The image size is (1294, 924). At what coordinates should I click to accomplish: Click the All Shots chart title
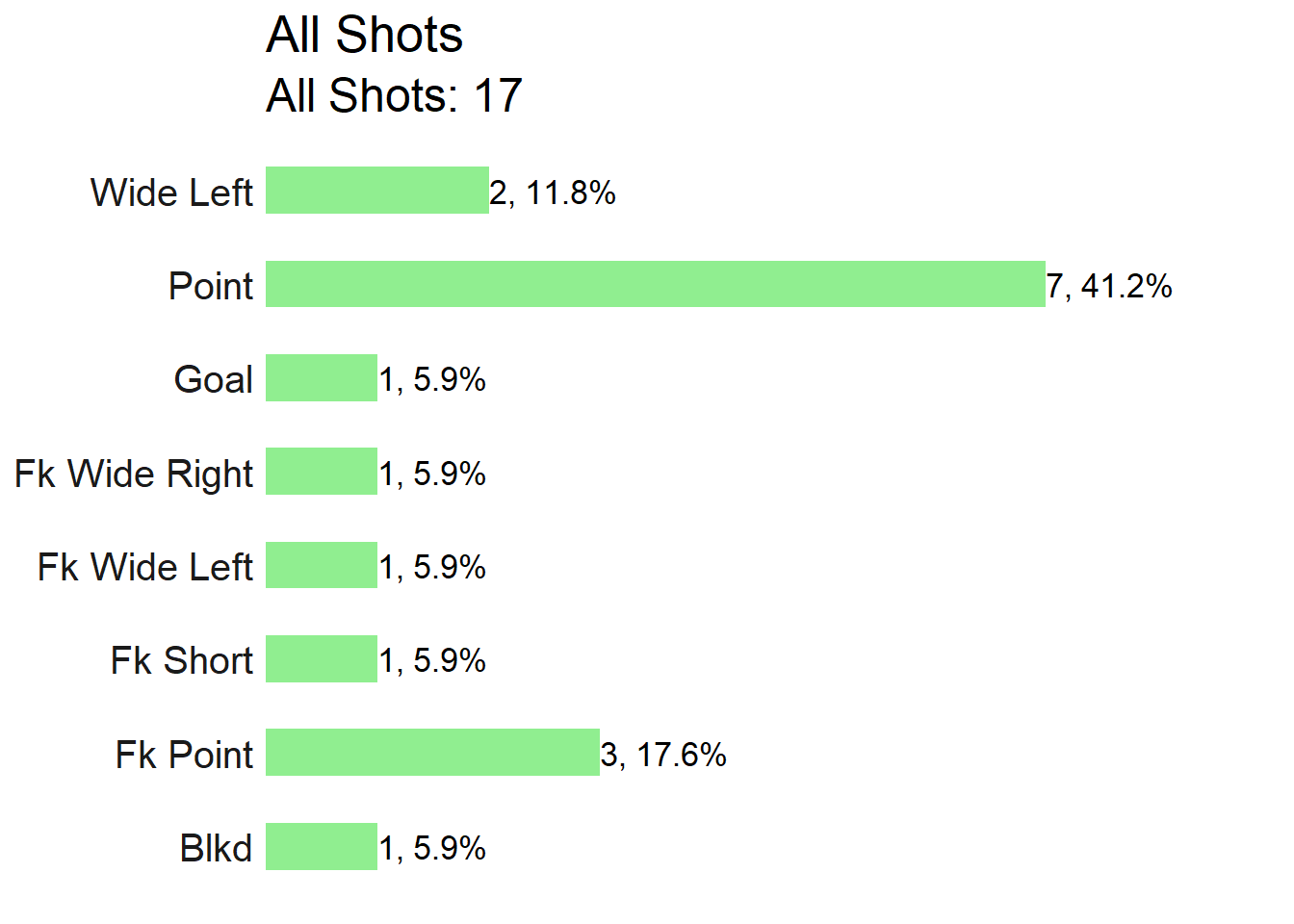coord(364,35)
